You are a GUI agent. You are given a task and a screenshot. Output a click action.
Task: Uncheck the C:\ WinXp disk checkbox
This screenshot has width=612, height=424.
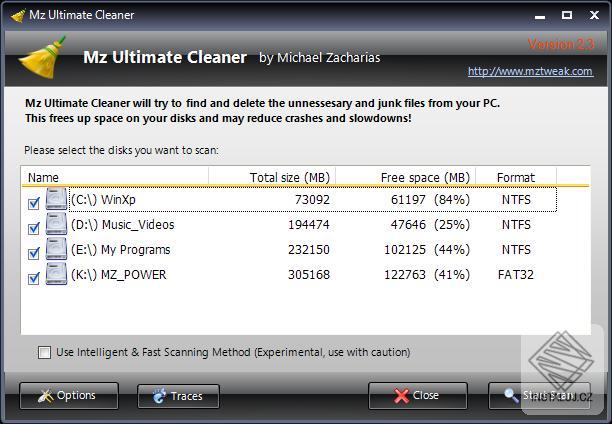click(34, 203)
